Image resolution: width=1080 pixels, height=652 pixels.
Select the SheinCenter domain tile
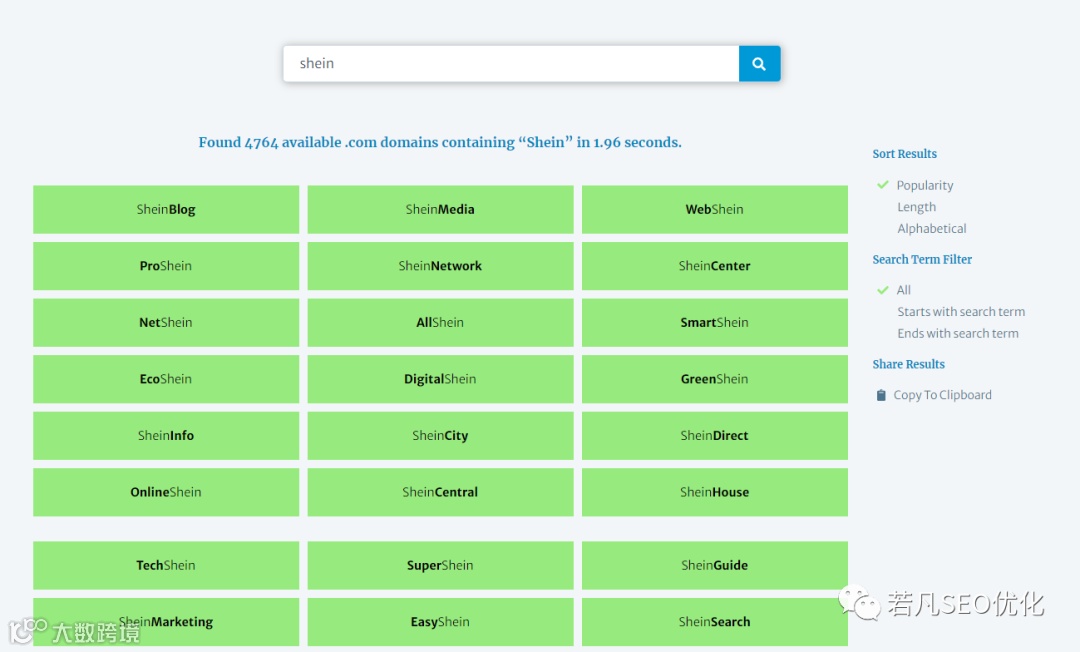coord(714,266)
